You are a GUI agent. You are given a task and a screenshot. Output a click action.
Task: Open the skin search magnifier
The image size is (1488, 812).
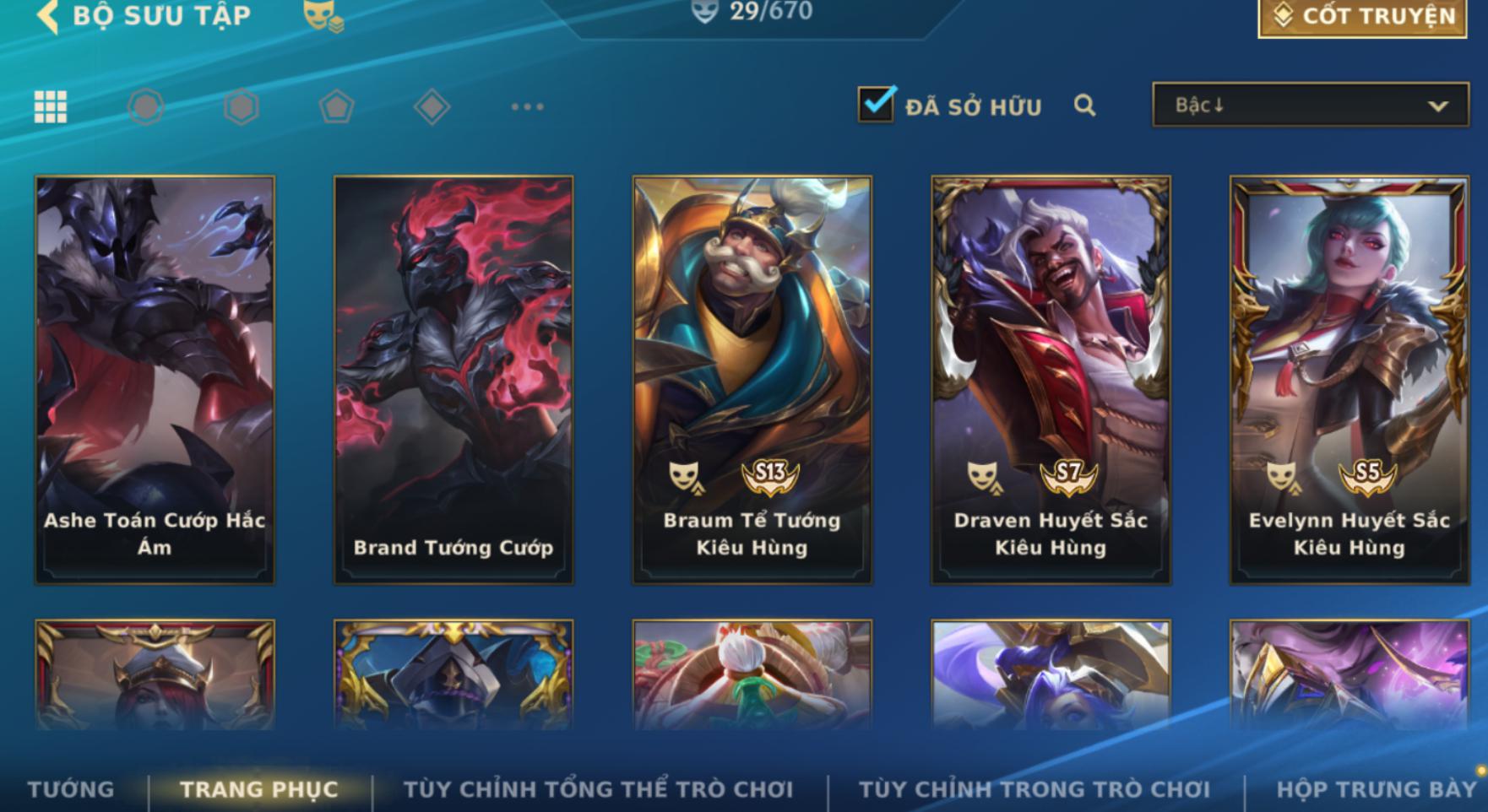point(1085,106)
